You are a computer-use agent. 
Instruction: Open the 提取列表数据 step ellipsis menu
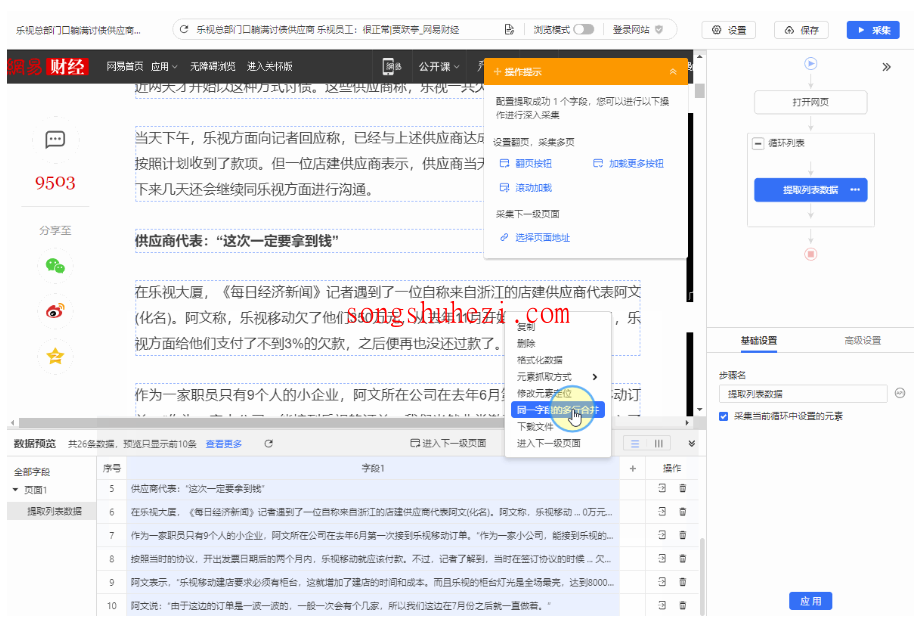855,190
